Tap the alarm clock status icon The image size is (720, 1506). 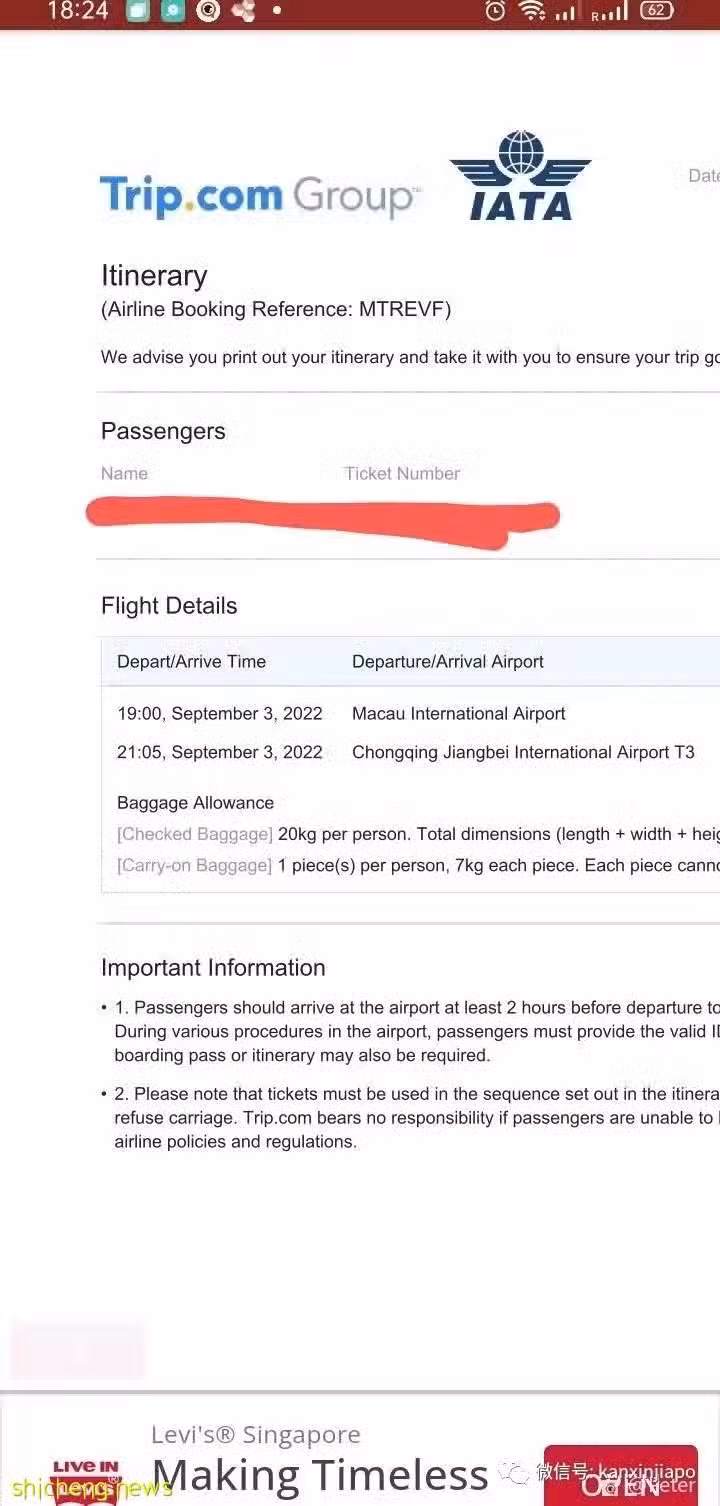pyautogui.click(x=495, y=12)
